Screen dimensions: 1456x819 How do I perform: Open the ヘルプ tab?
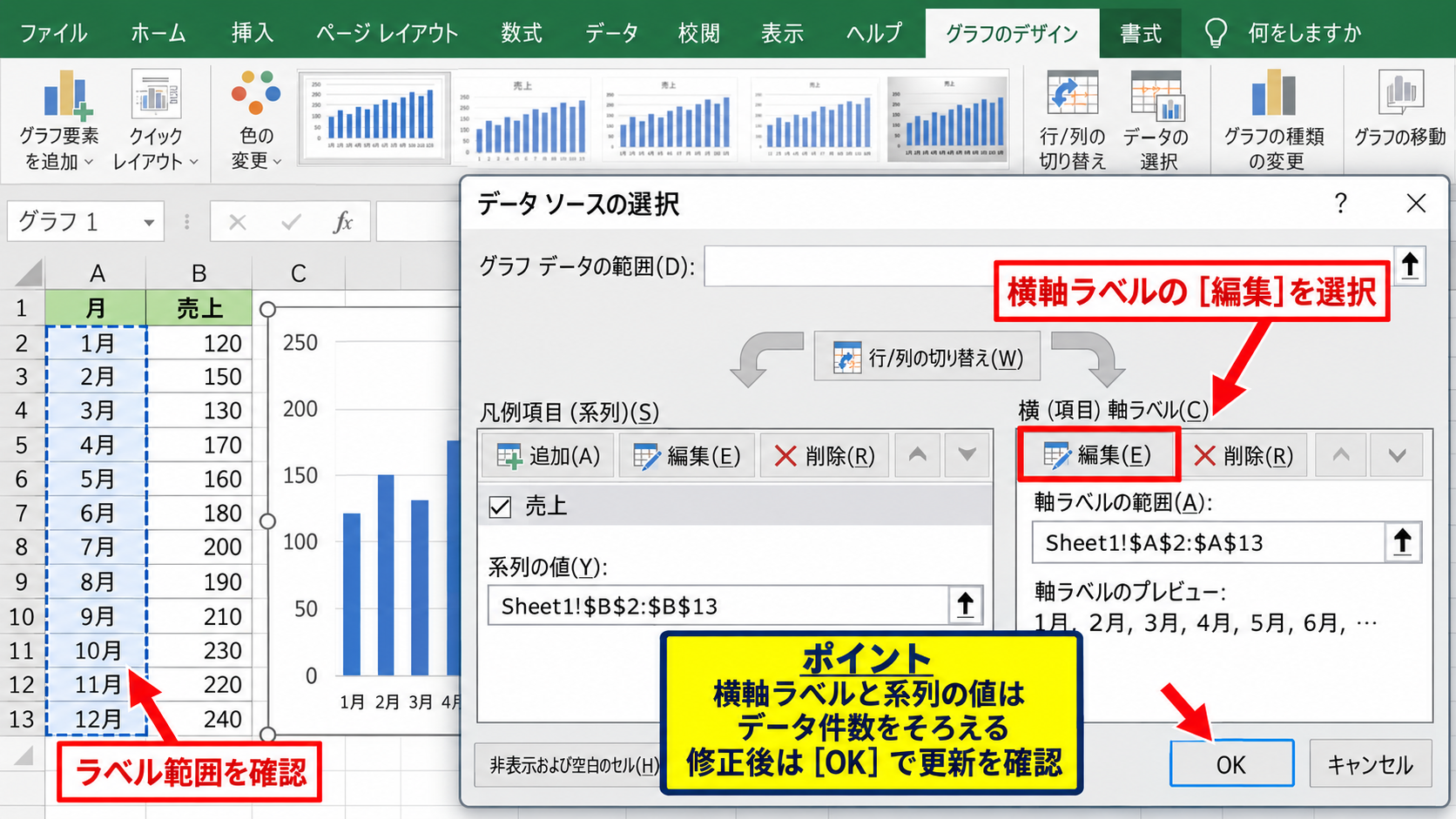tap(874, 33)
